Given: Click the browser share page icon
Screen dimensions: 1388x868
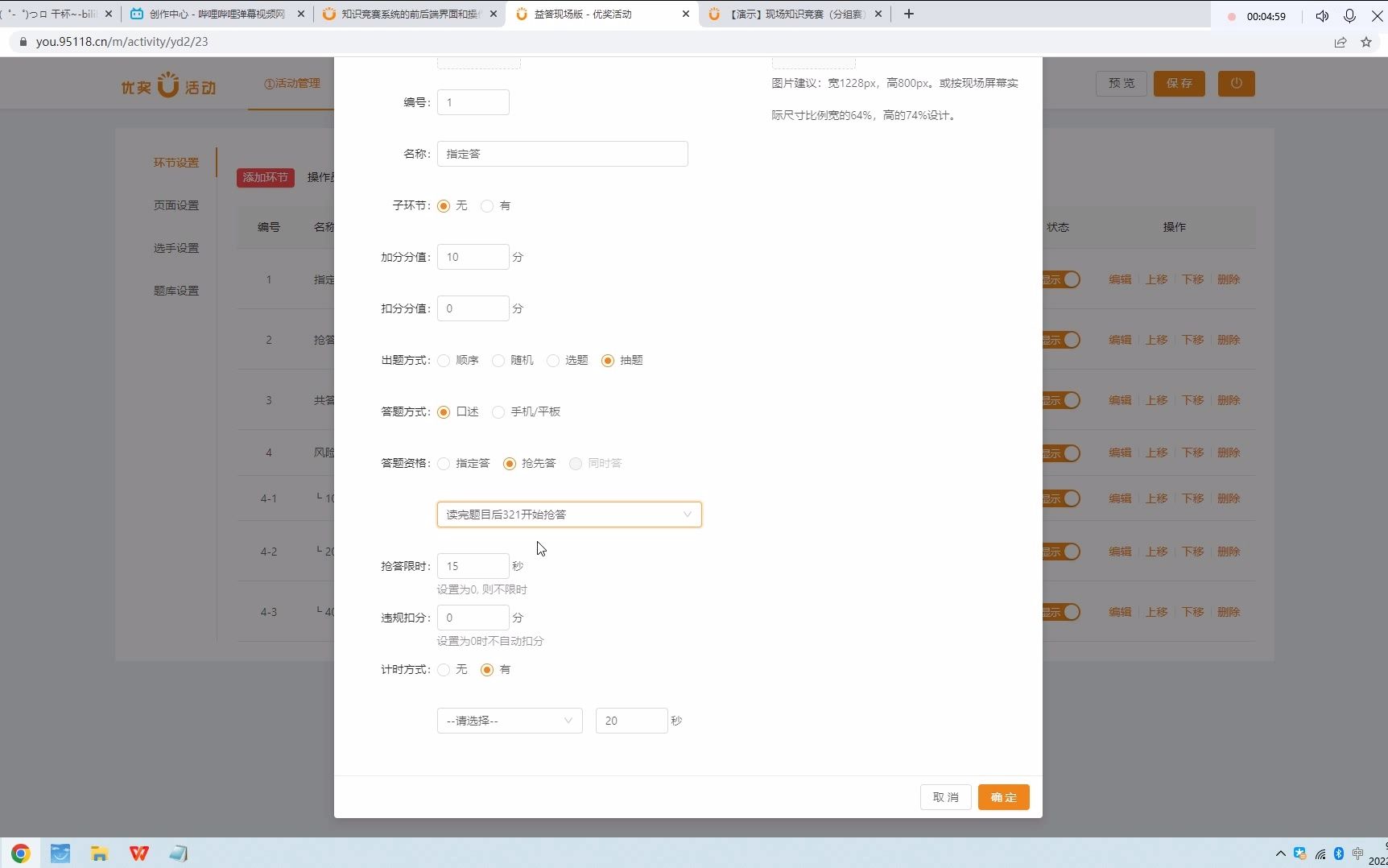Looking at the screenshot, I should pos(1340,42).
